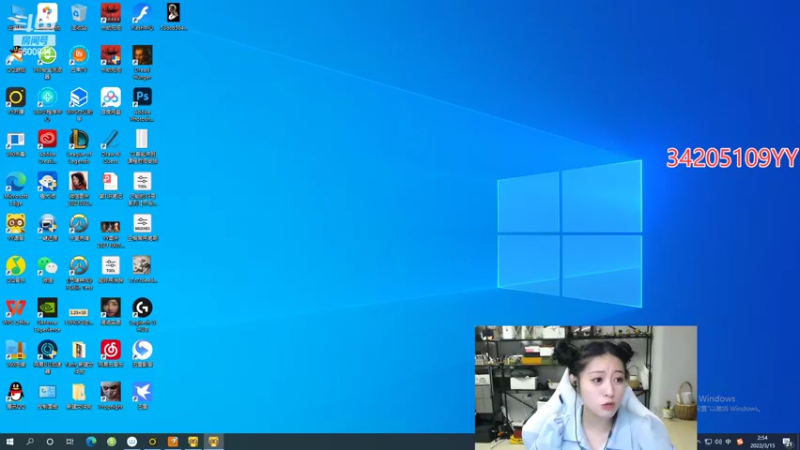
Task: Open the QQ Music shortcut
Action: tap(16, 270)
